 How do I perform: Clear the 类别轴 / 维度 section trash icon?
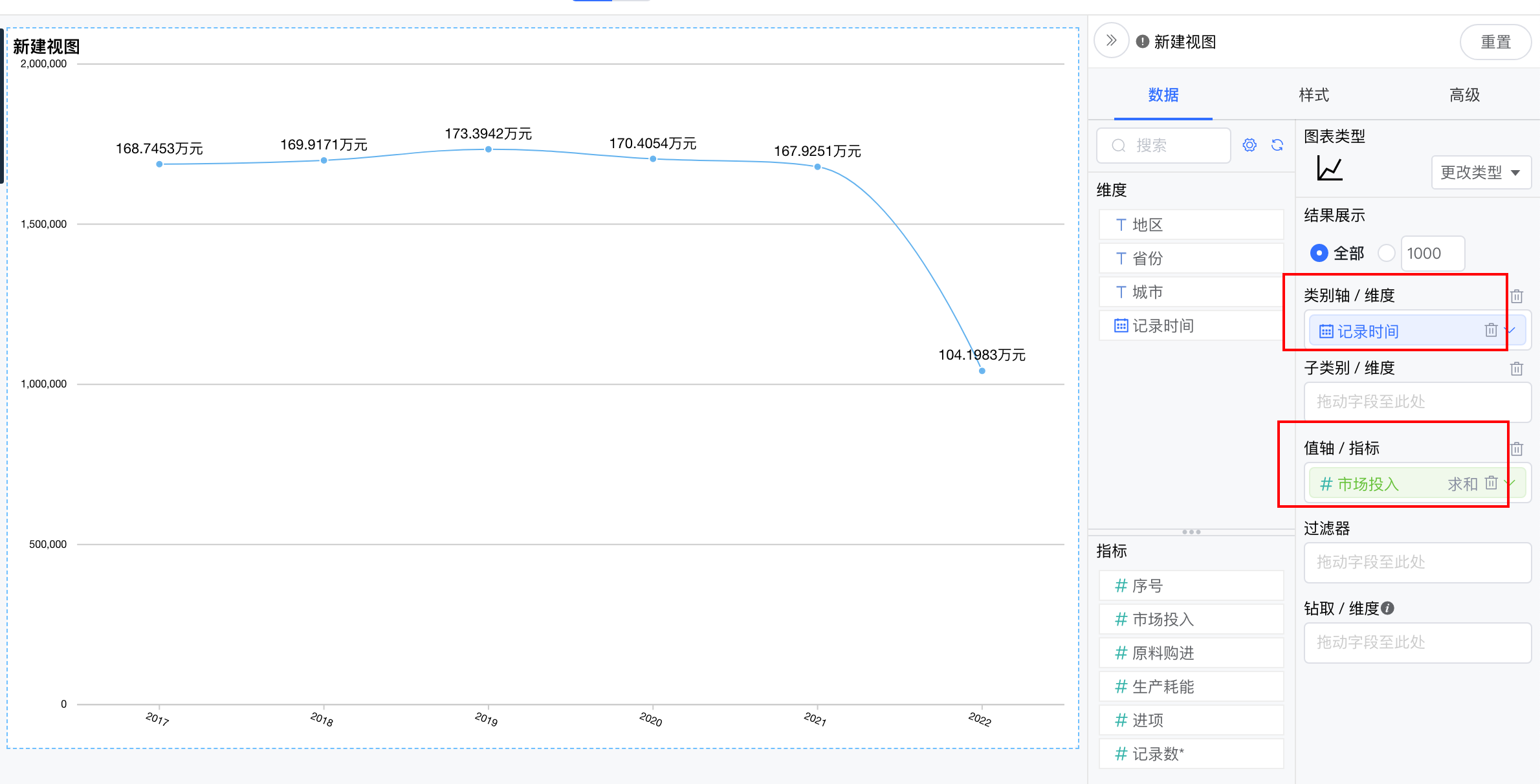[x=1517, y=296]
